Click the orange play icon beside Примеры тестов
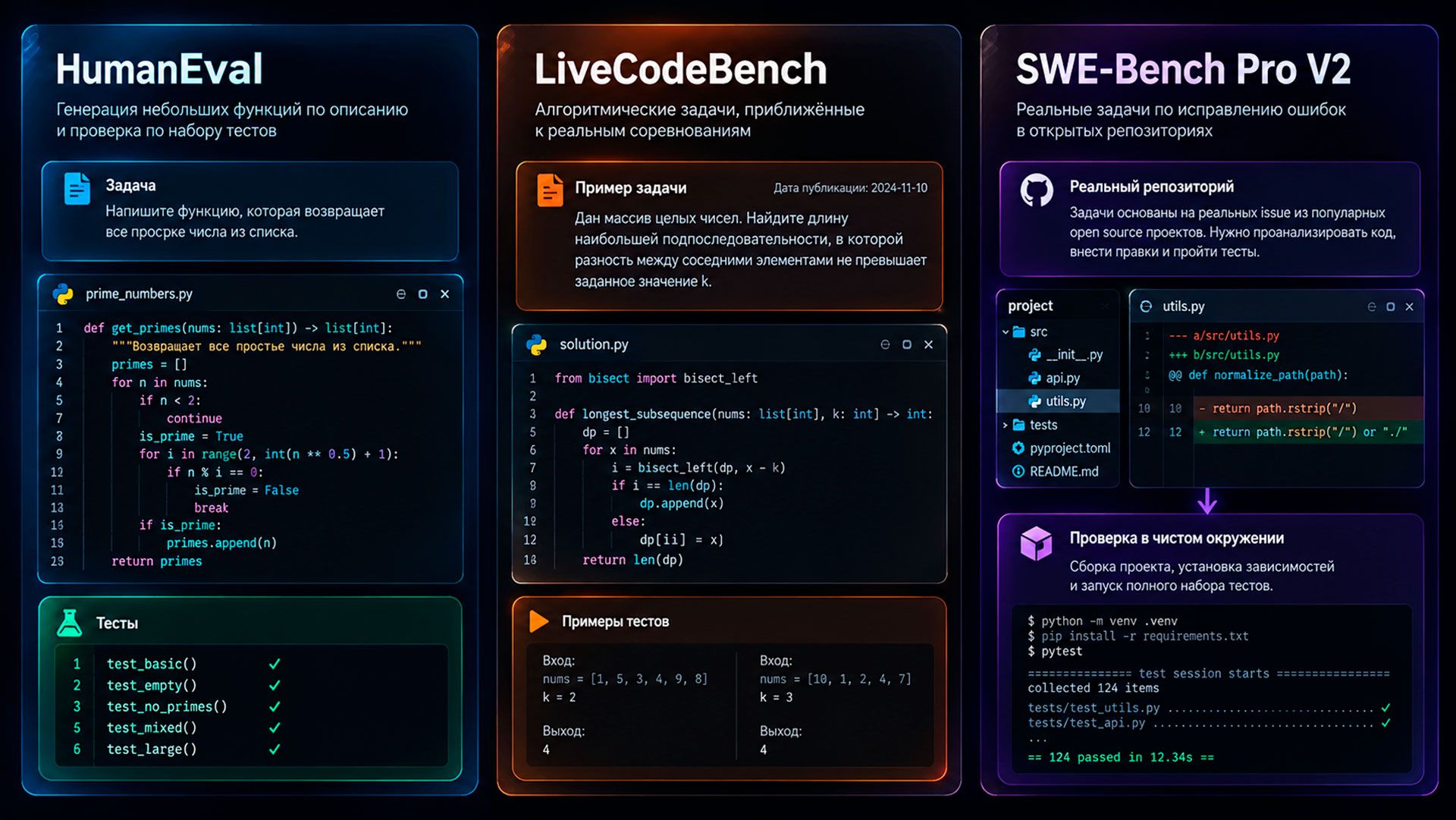The width and height of the screenshot is (1456, 820). 538,621
